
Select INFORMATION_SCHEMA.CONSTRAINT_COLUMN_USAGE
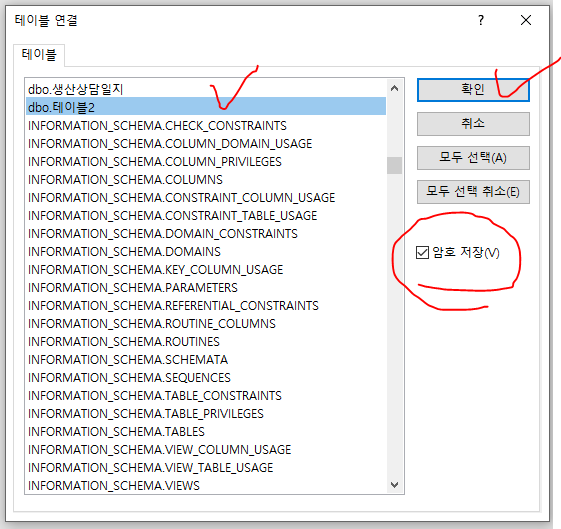(206, 197)
